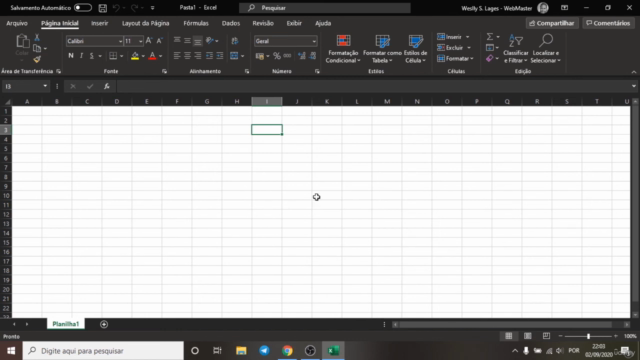
Task: Click the Compartilhar button
Action: [552, 23]
